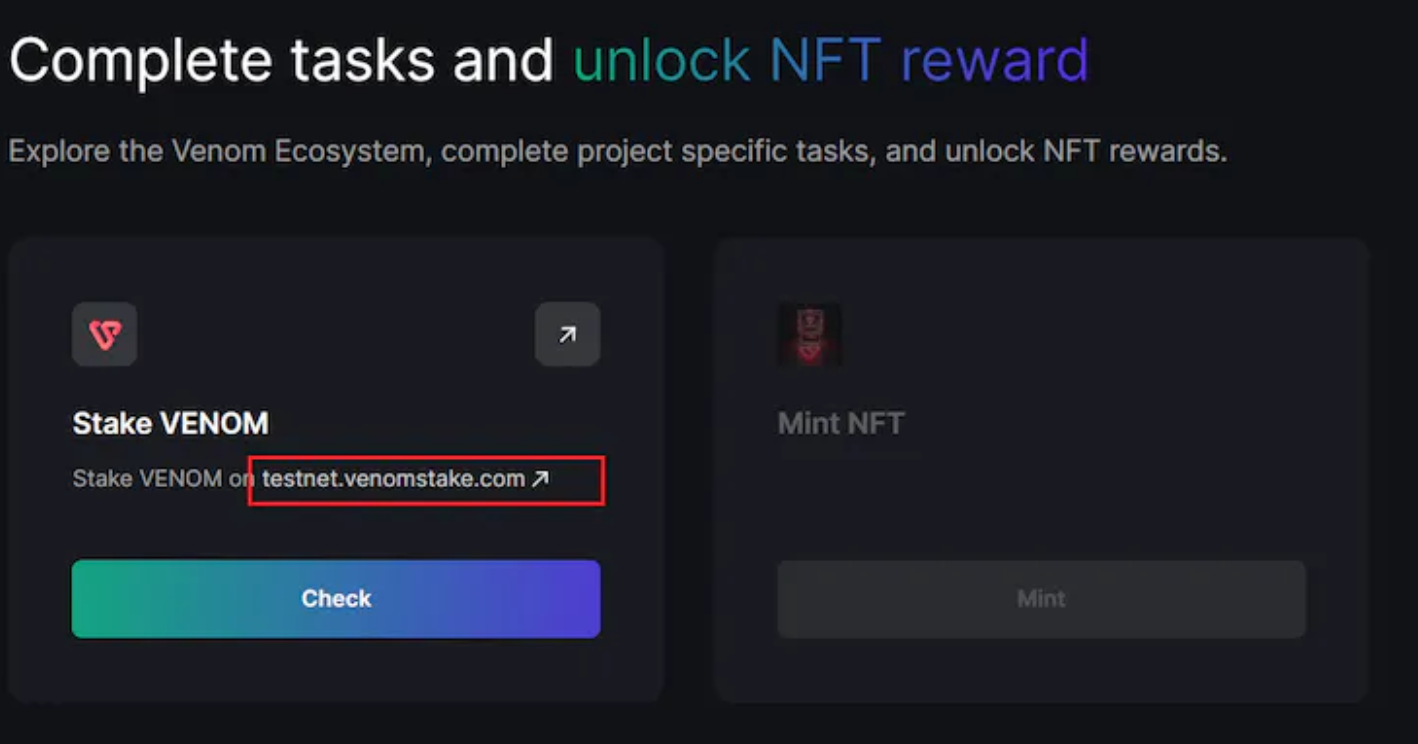Click the word "tasks" in main heading
Viewport: 1418px width, 744px height.
363,60
